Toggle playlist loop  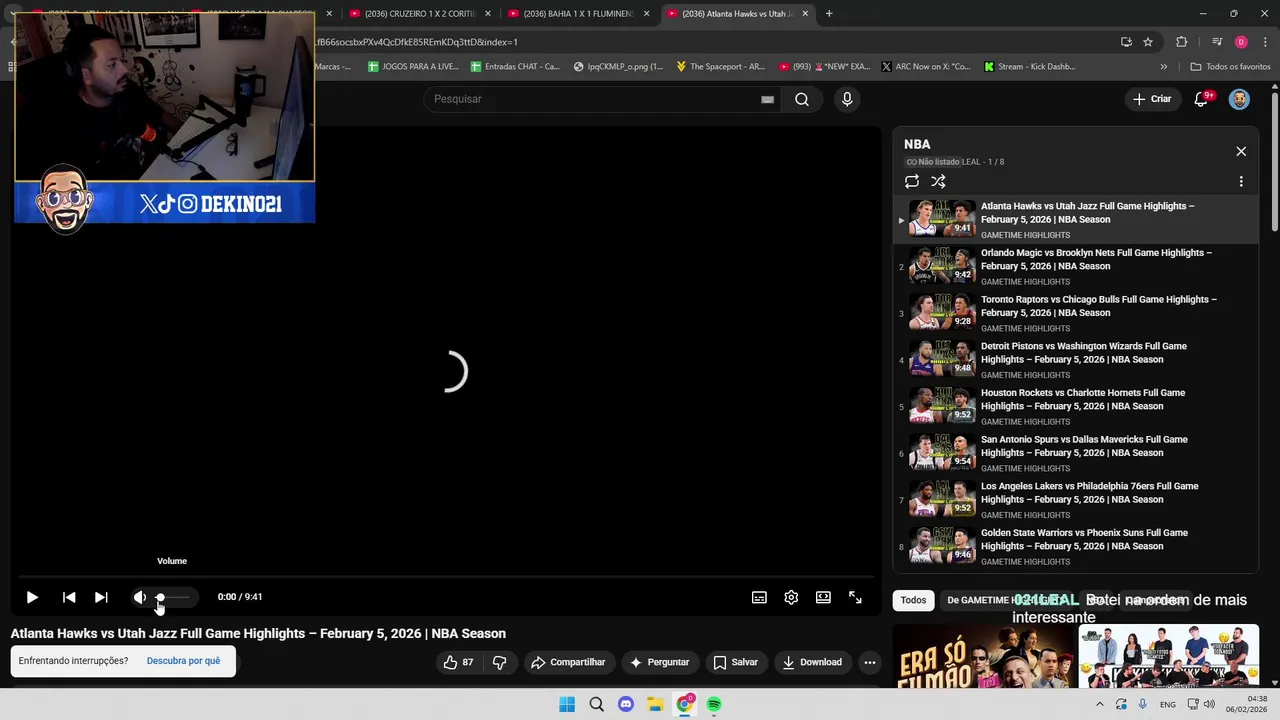pos(912,182)
